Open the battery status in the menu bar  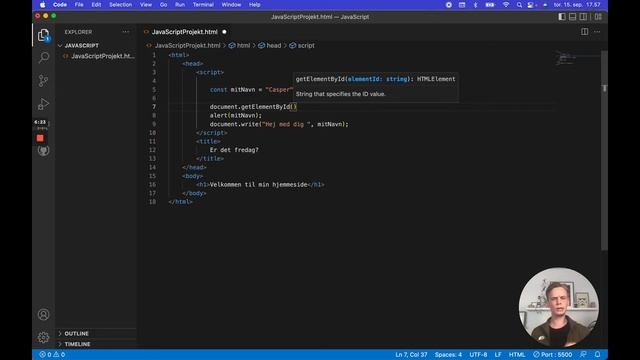tap(490, 5)
